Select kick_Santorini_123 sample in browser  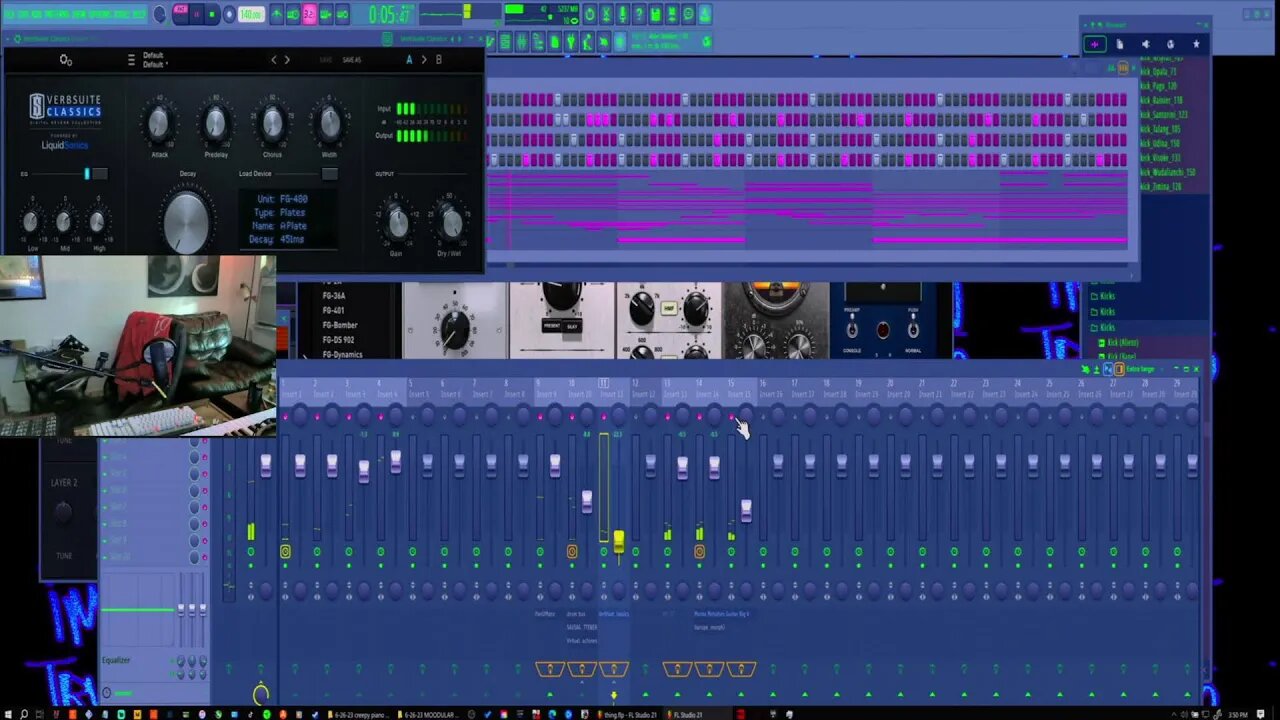(1164, 115)
